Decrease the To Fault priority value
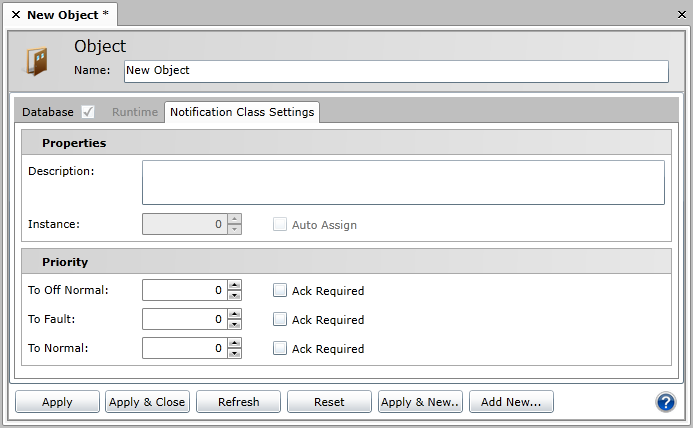Image resolution: width=693 pixels, height=428 pixels. point(235,325)
